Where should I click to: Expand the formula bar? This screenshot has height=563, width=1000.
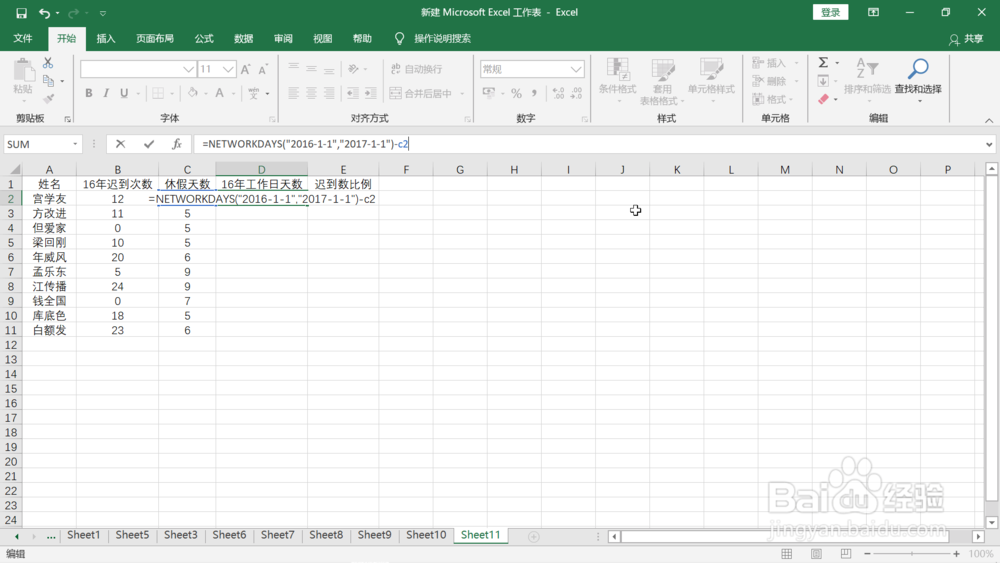tap(989, 144)
